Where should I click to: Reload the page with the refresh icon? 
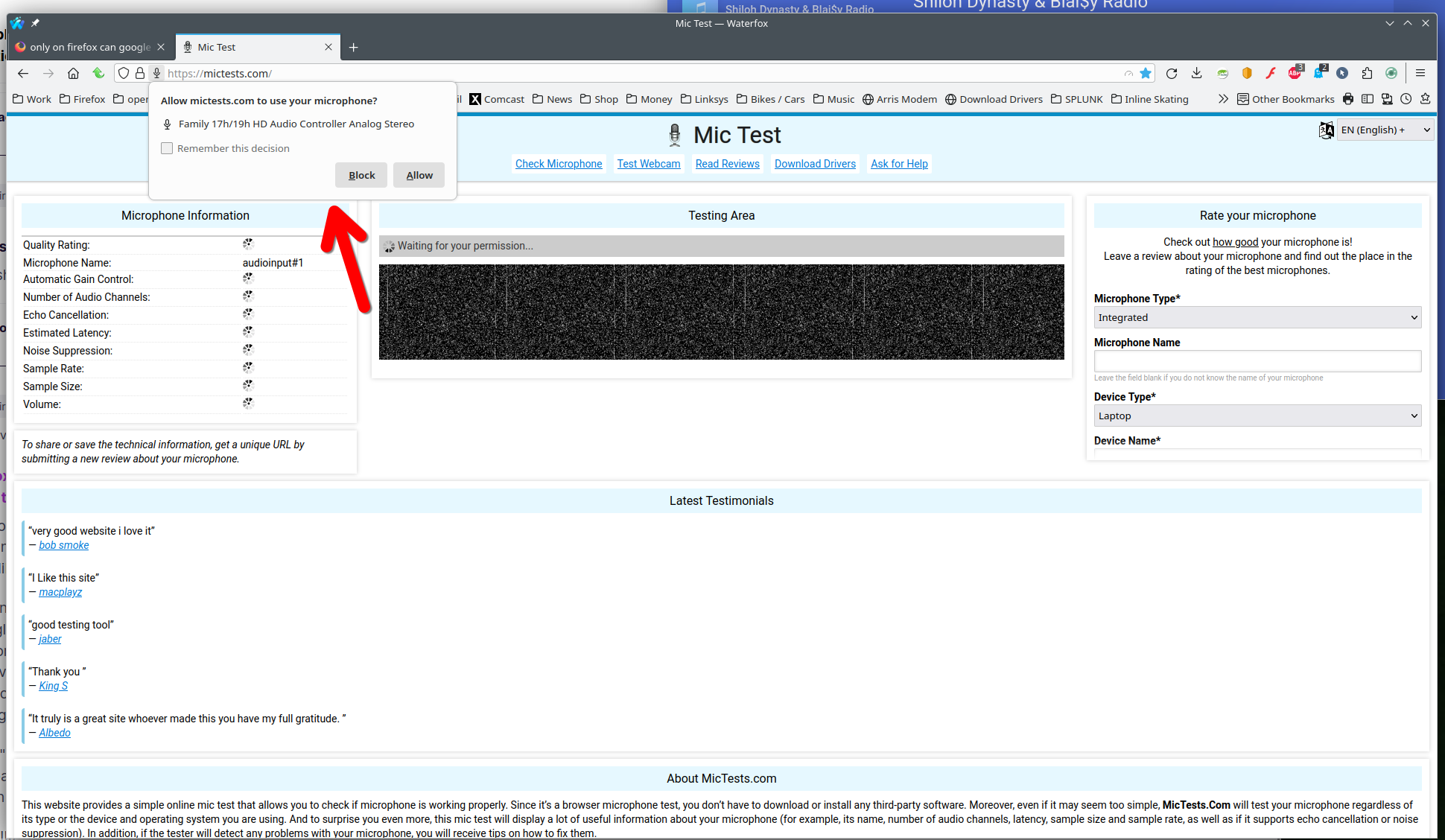click(x=1172, y=73)
